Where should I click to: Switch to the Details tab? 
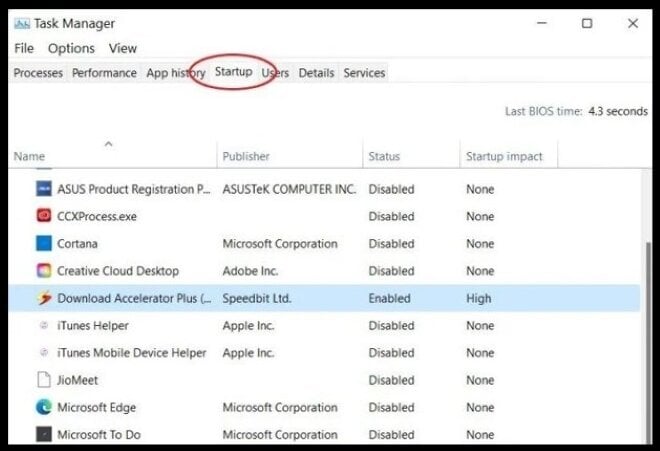tap(316, 73)
